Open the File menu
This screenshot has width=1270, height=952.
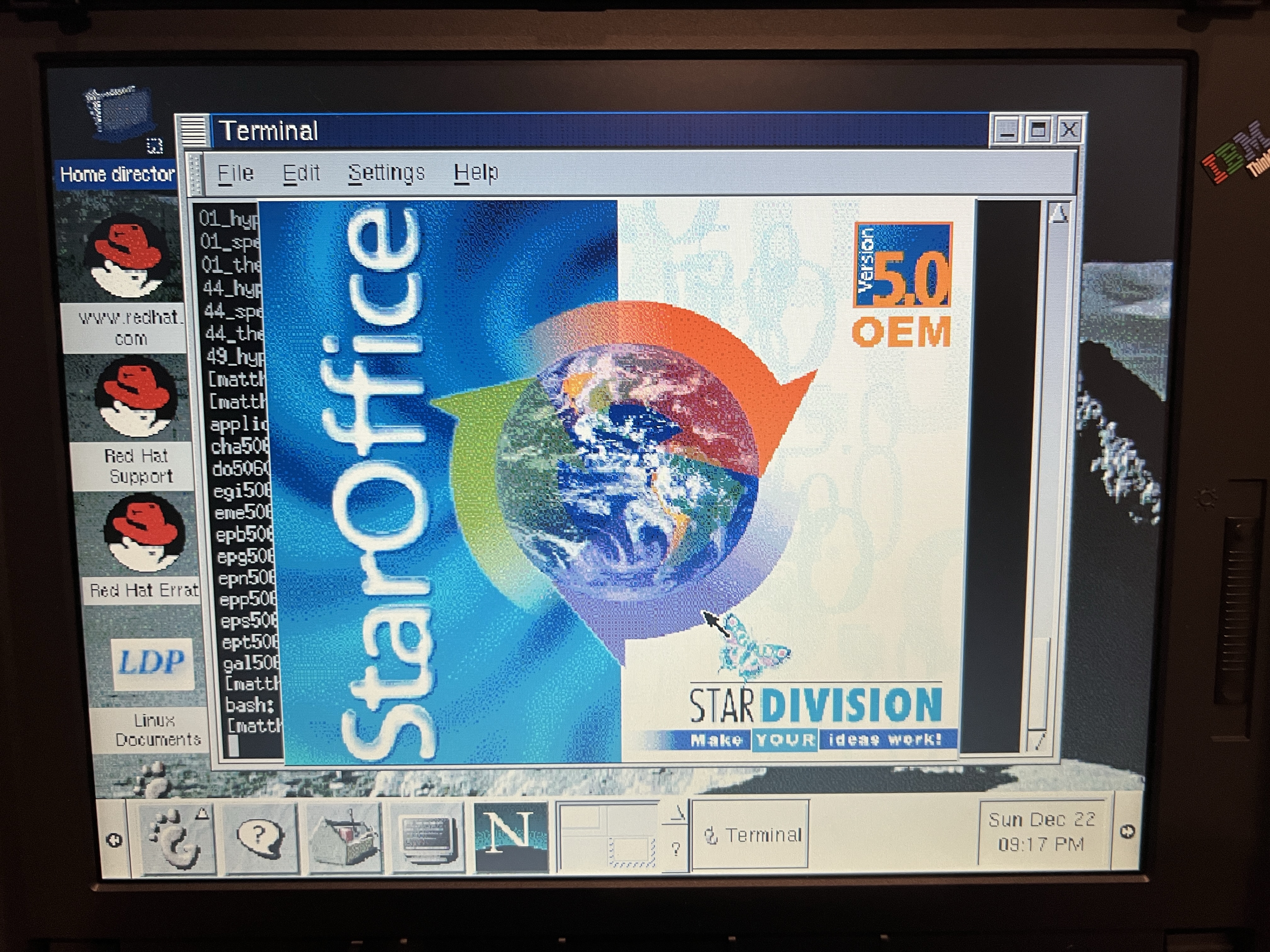(235, 172)
